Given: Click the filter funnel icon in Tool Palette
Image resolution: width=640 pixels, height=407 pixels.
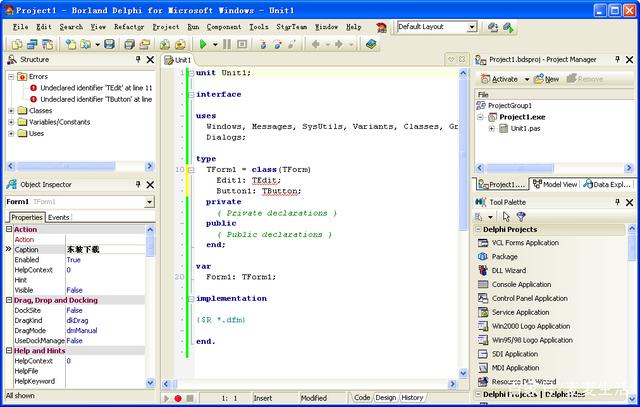Looking at the screenshot, I should click(521, 216).
